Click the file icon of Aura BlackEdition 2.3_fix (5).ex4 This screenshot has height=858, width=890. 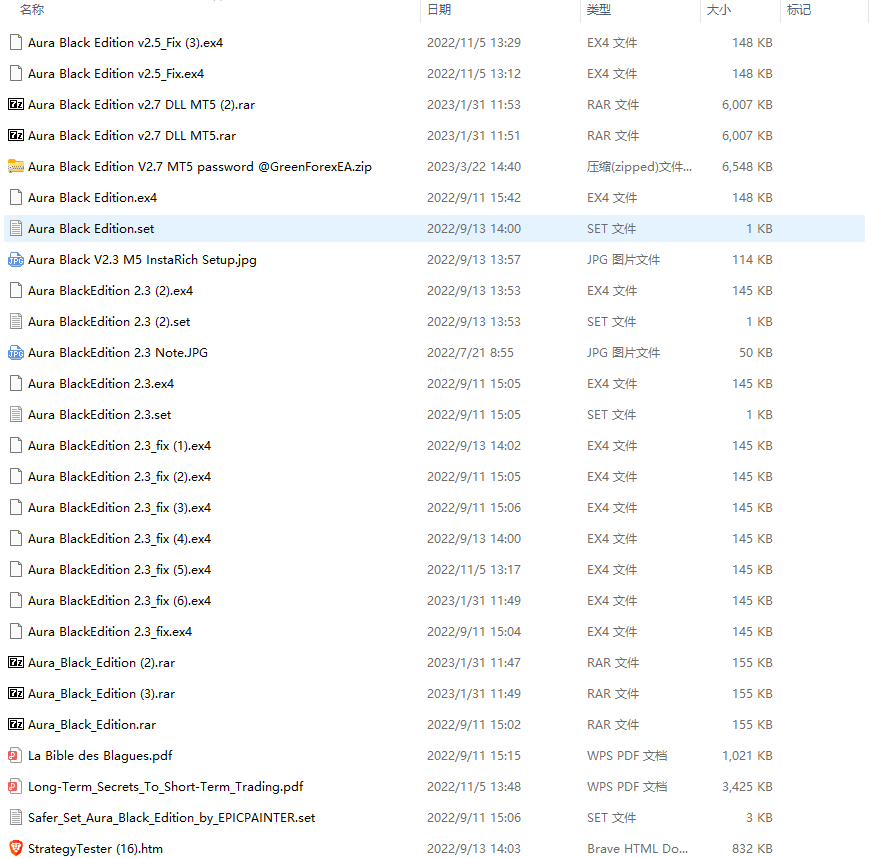[16, 570]
